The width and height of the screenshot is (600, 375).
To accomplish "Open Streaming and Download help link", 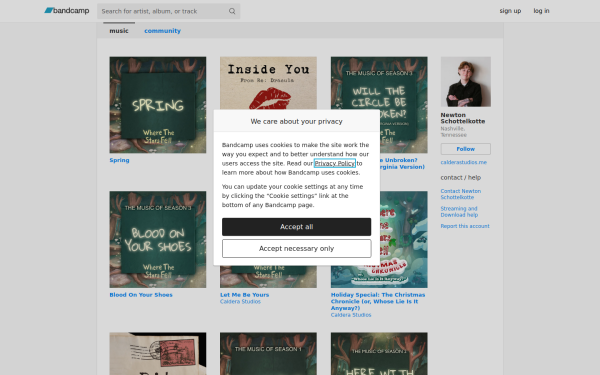I will pos(459,212).
